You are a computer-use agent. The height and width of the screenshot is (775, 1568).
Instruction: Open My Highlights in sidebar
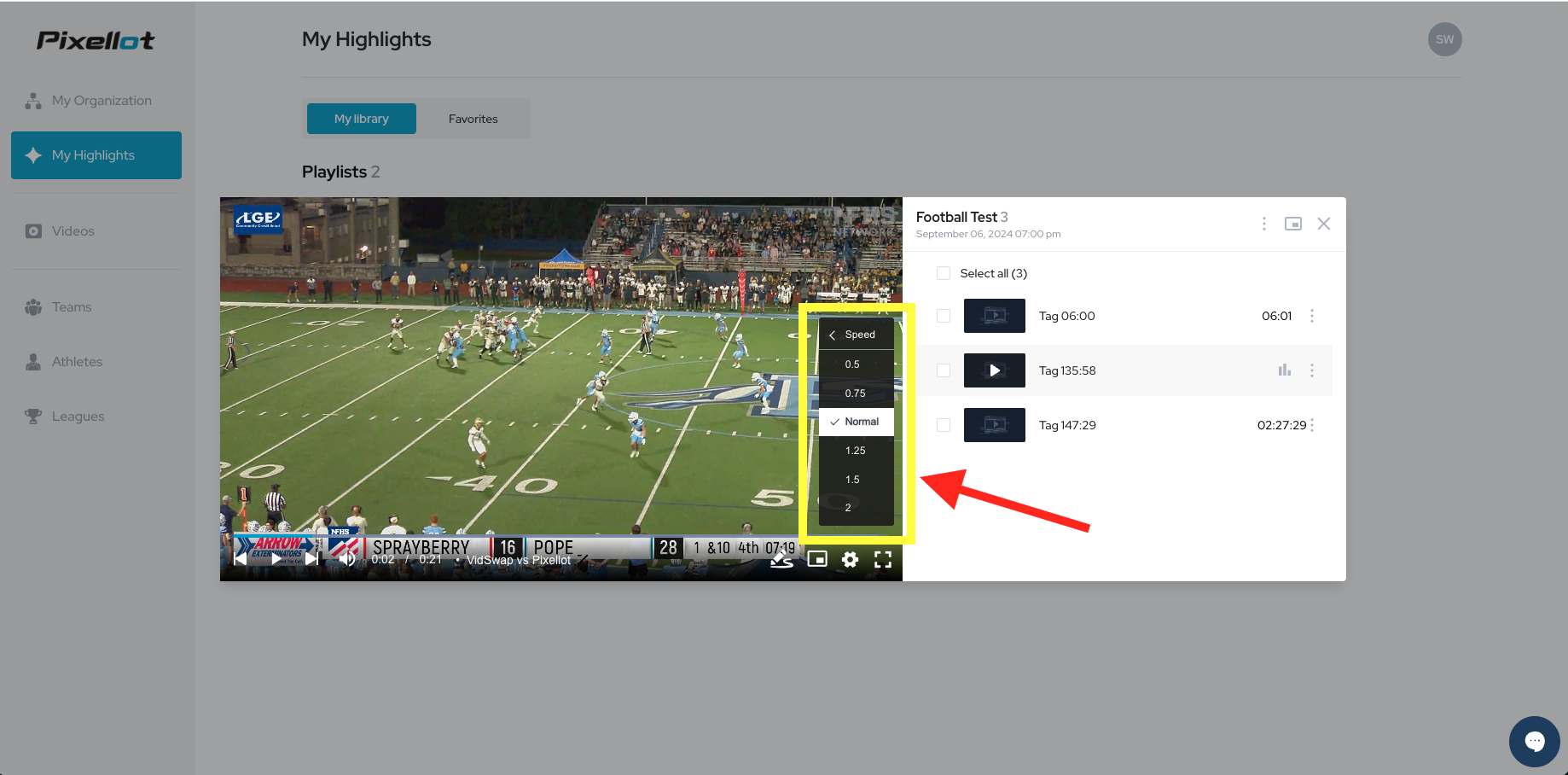click(x=96, y=155)
